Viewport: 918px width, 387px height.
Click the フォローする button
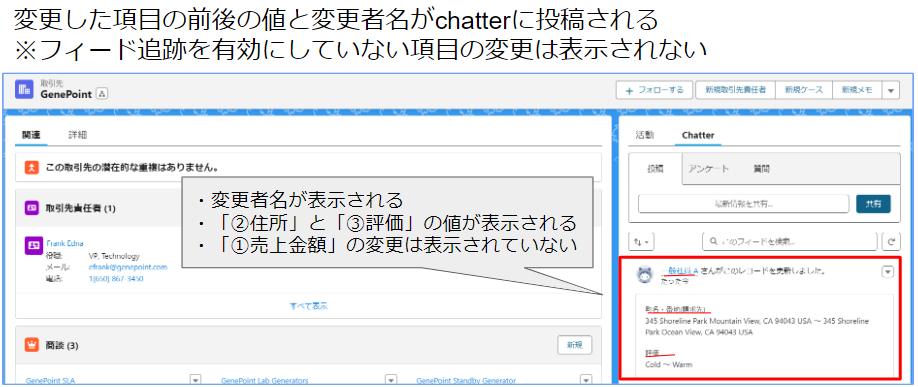(x=655, y=90)
